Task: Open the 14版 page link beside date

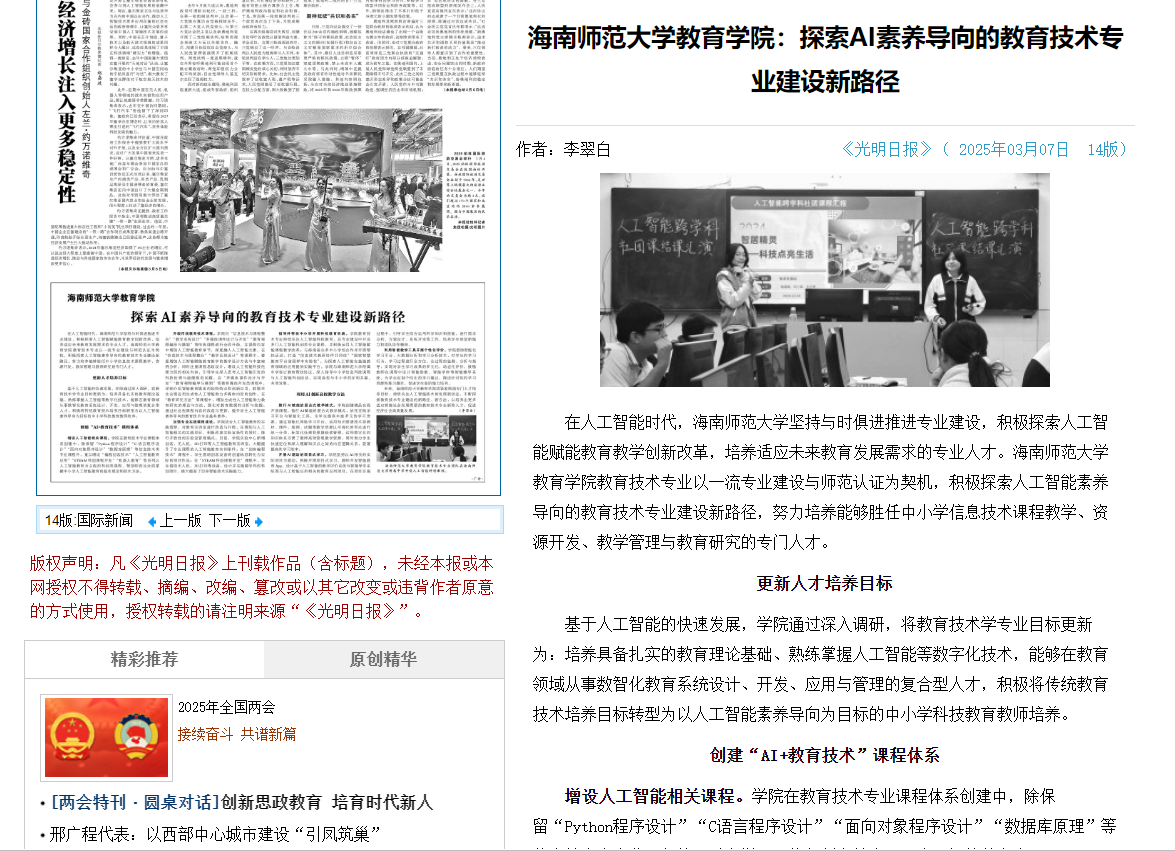Action: tap(1106, 149)
